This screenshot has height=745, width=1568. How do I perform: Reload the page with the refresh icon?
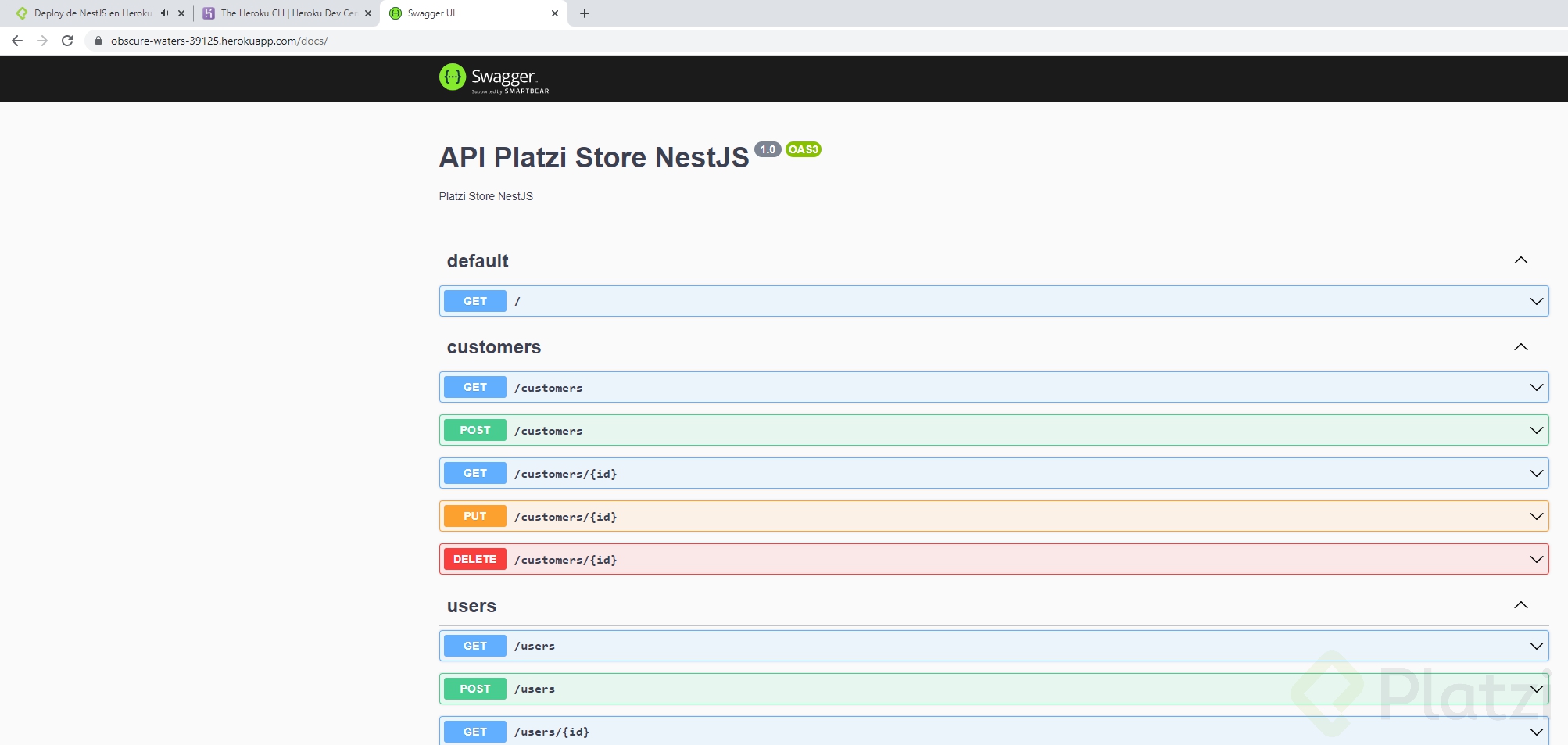click(66, 41)
